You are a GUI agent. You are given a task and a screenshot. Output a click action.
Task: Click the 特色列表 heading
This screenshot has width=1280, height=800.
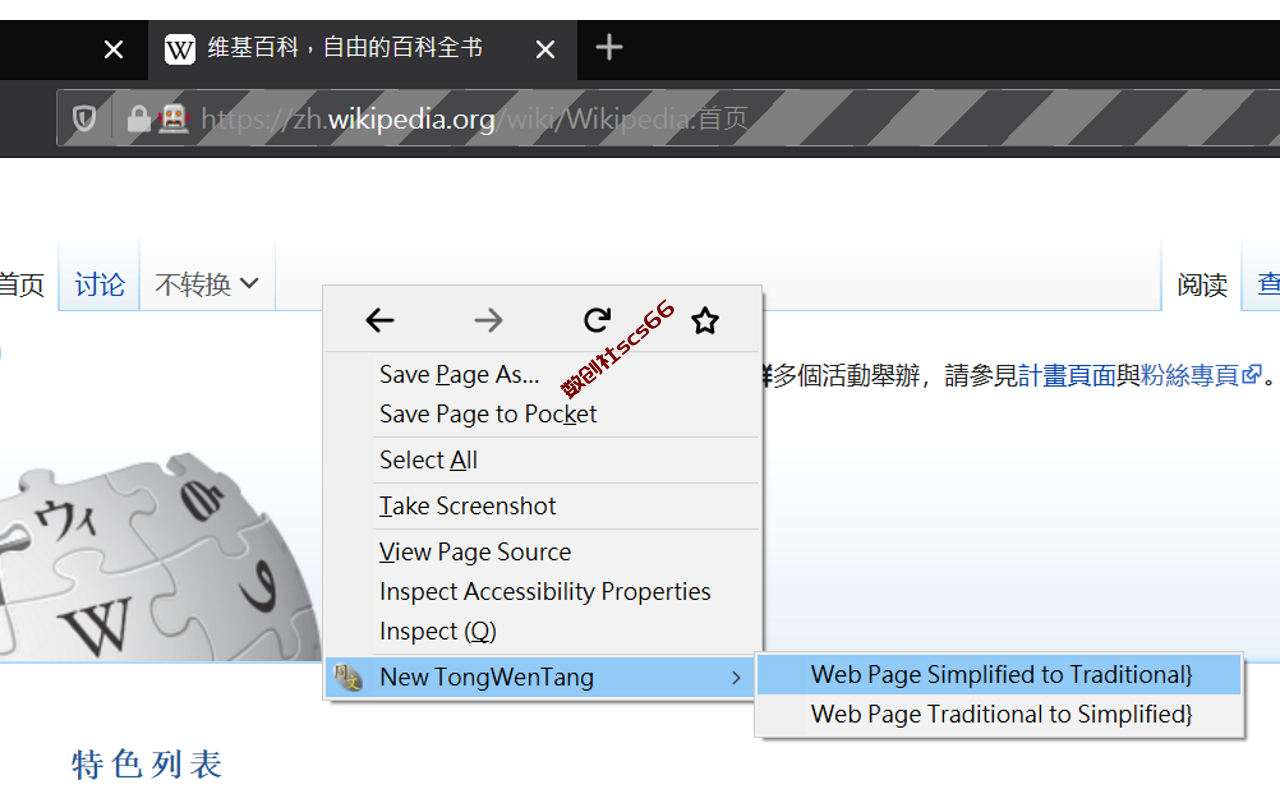[147, 765]
